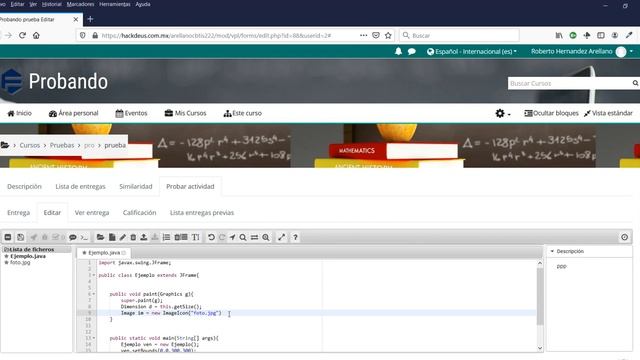Switch to the Descripción tab
The height and width of the screenshot is (360, 640).
tap(24, 187)
